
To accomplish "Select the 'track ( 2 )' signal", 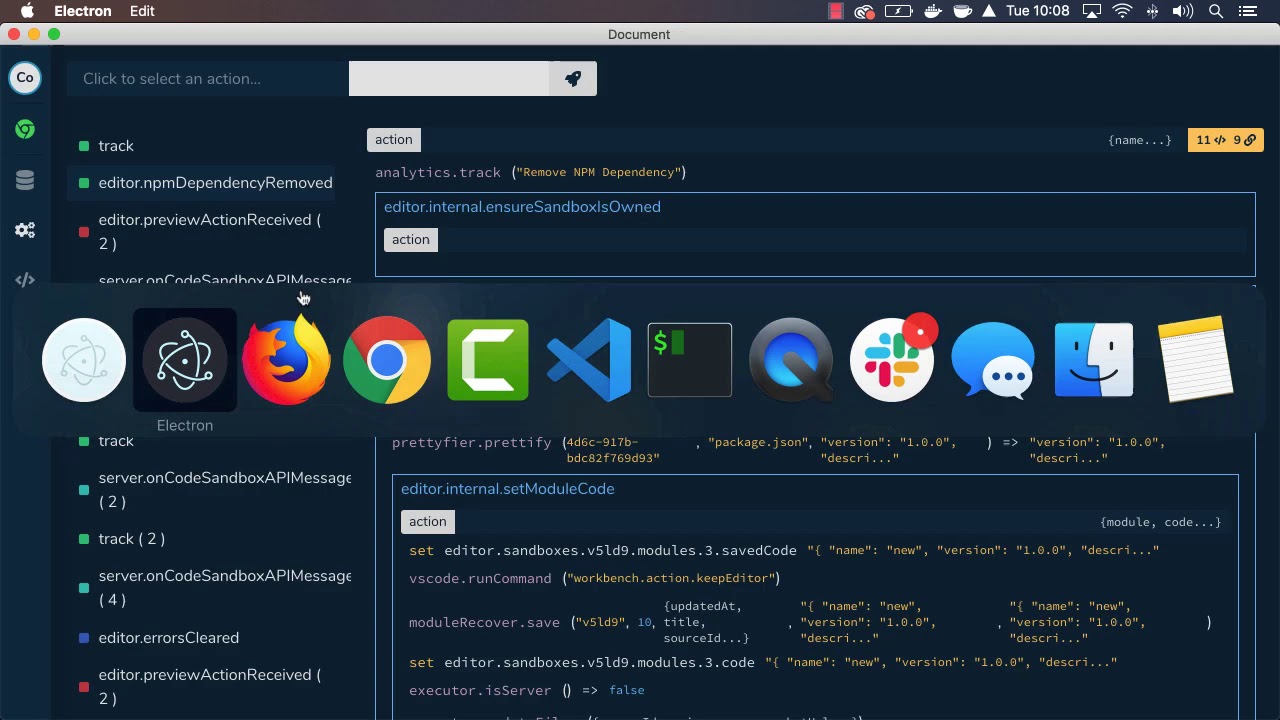I will (131, 539).
